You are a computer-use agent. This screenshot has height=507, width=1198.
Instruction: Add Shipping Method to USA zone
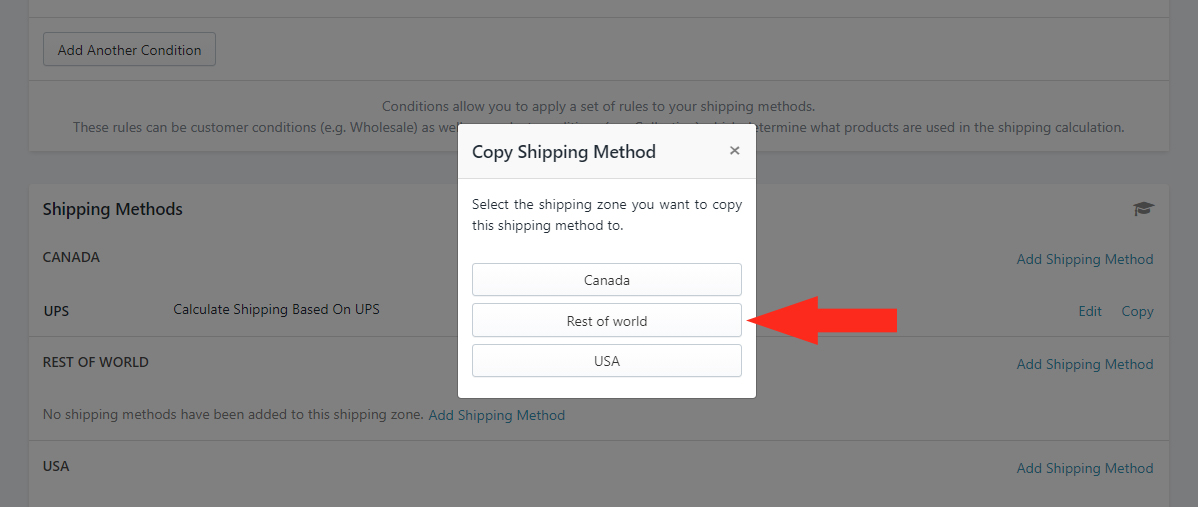point(1084,468)
